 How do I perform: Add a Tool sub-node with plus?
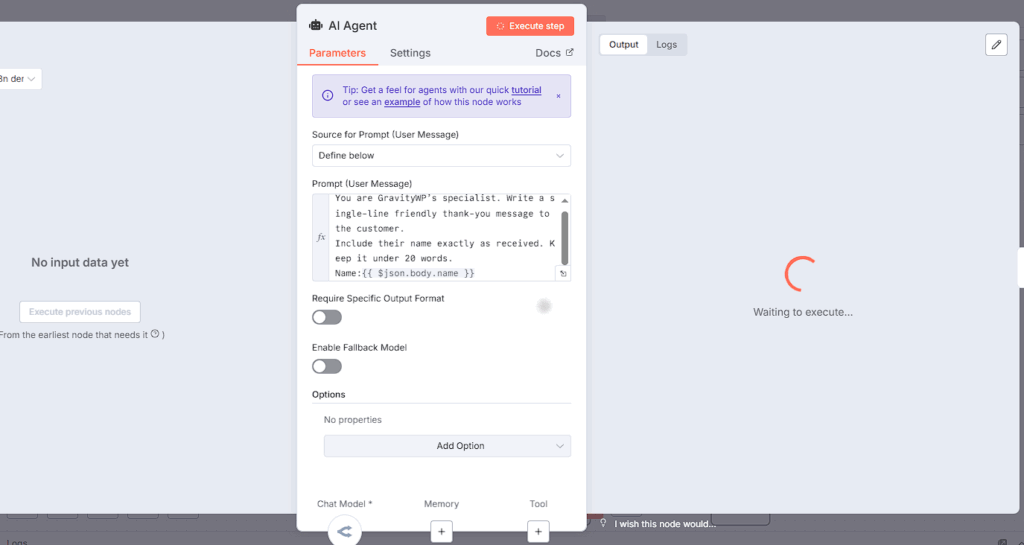pyautogui.click(x=538, y=532)
